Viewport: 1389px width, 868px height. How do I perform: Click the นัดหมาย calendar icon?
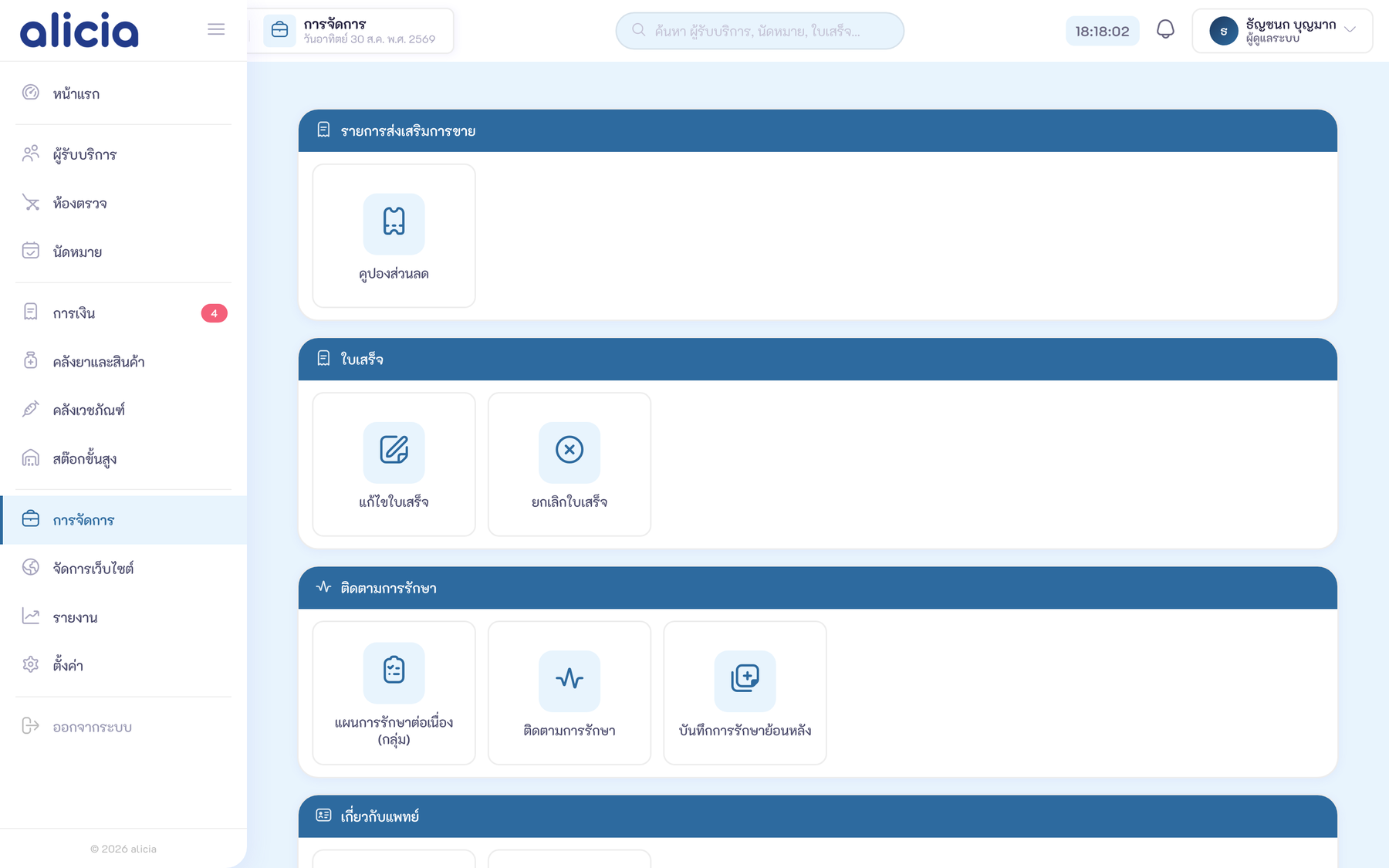click(x=31, y=251)
